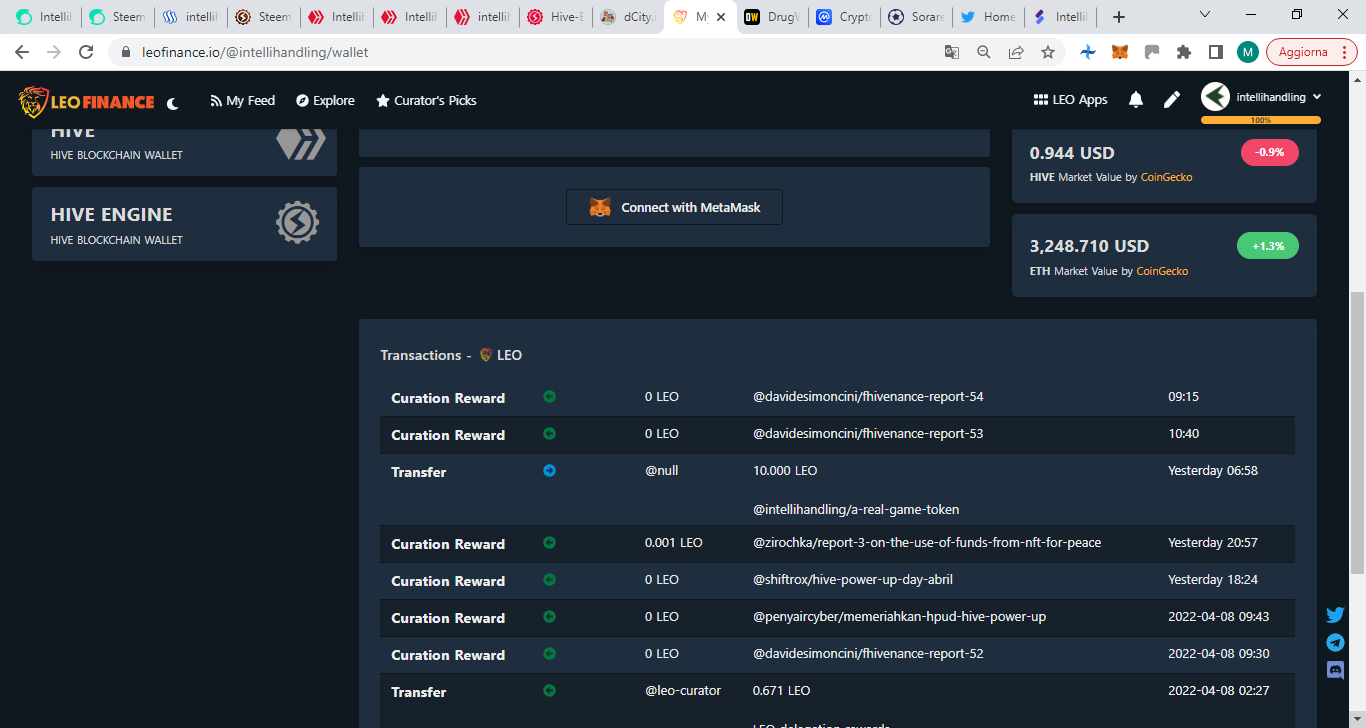Screen dimensions: 1366x728
Task: Select the HIVE ENGINE wallet card
Action: 184,224
